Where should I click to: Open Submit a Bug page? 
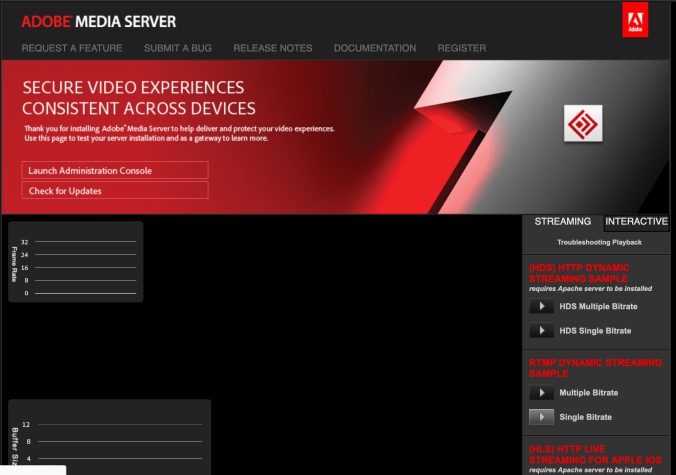click(x=178, y=48)
